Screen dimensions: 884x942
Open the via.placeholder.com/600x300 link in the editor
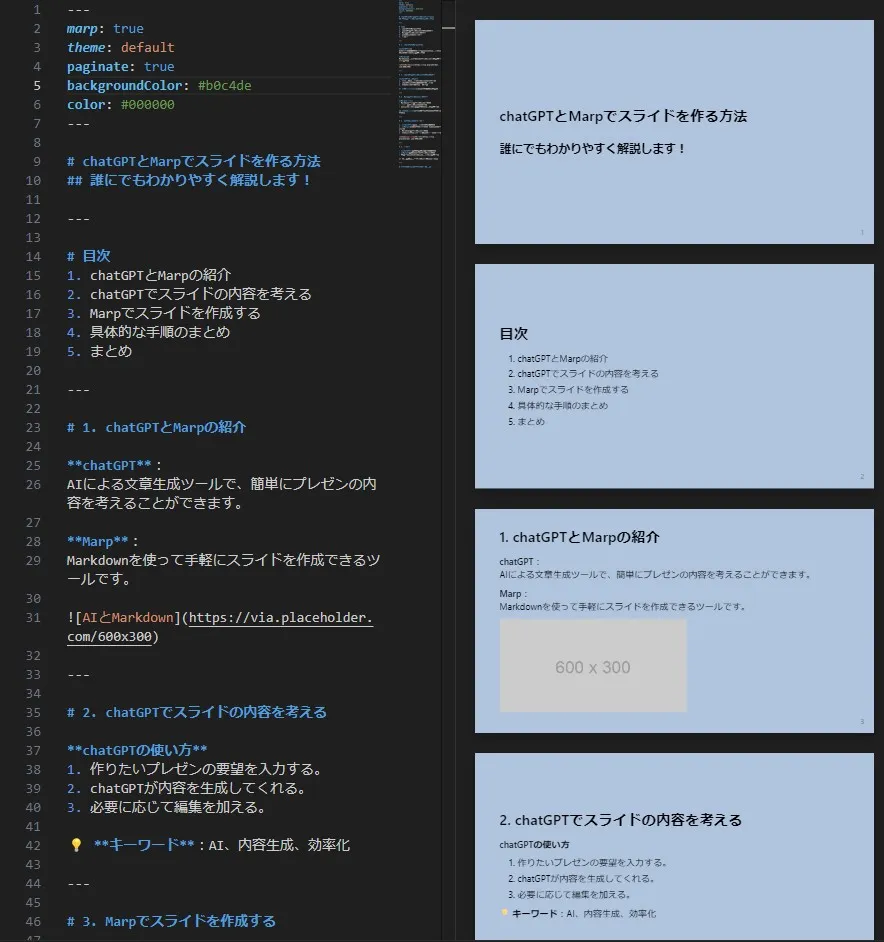point(220,627)
